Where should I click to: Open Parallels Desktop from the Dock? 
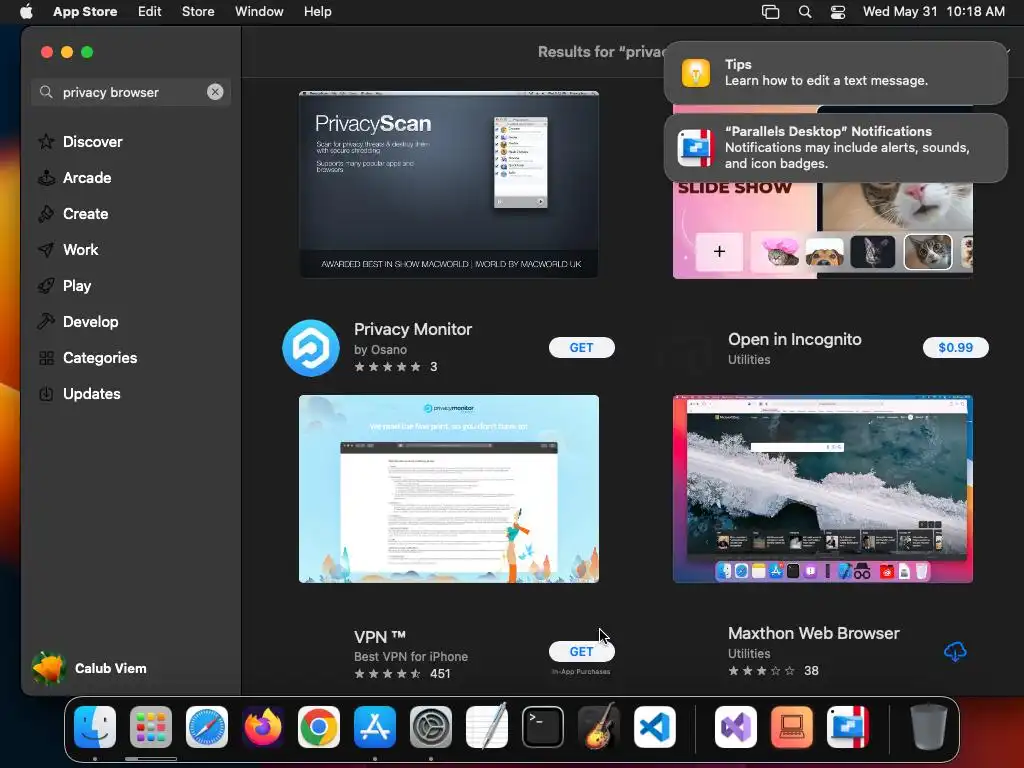(848, 727)
